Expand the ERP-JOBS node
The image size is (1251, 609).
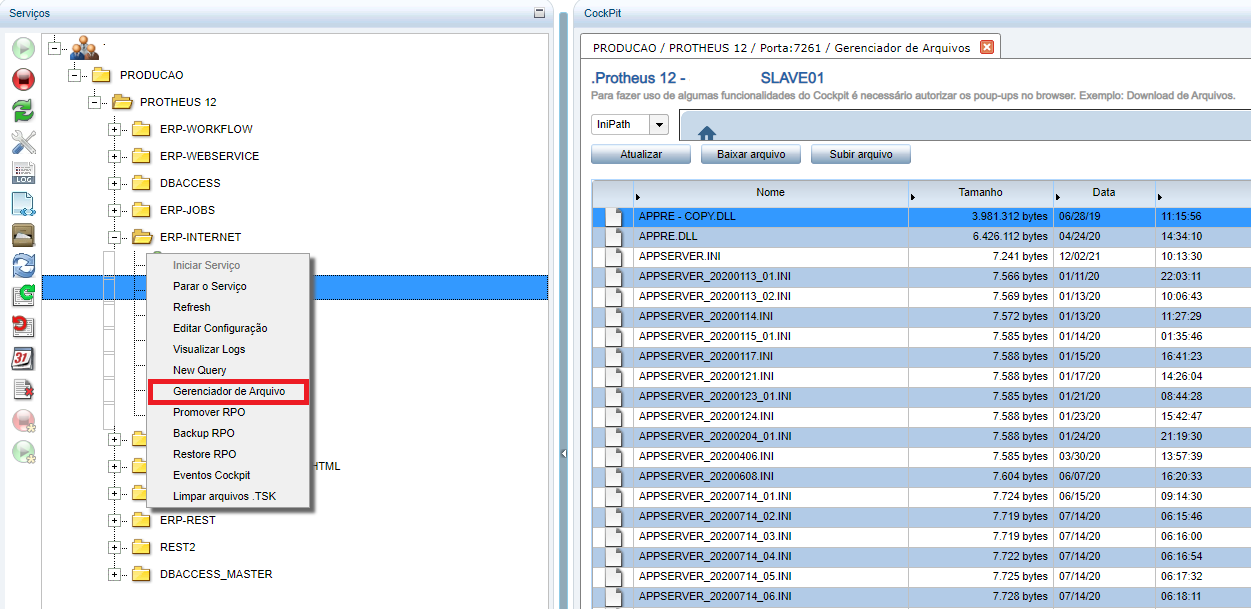click(x=114, y=210)
